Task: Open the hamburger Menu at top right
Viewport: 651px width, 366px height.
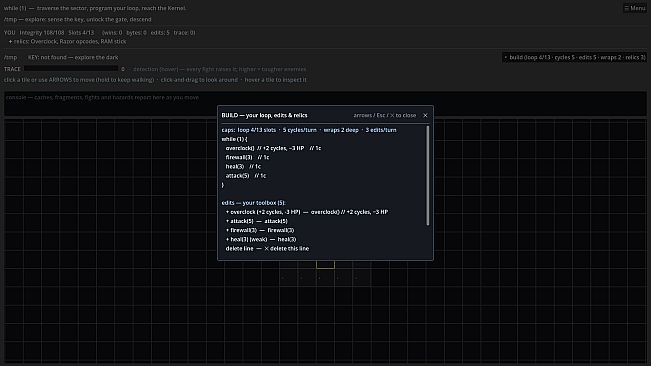Action: pos(635,8)
